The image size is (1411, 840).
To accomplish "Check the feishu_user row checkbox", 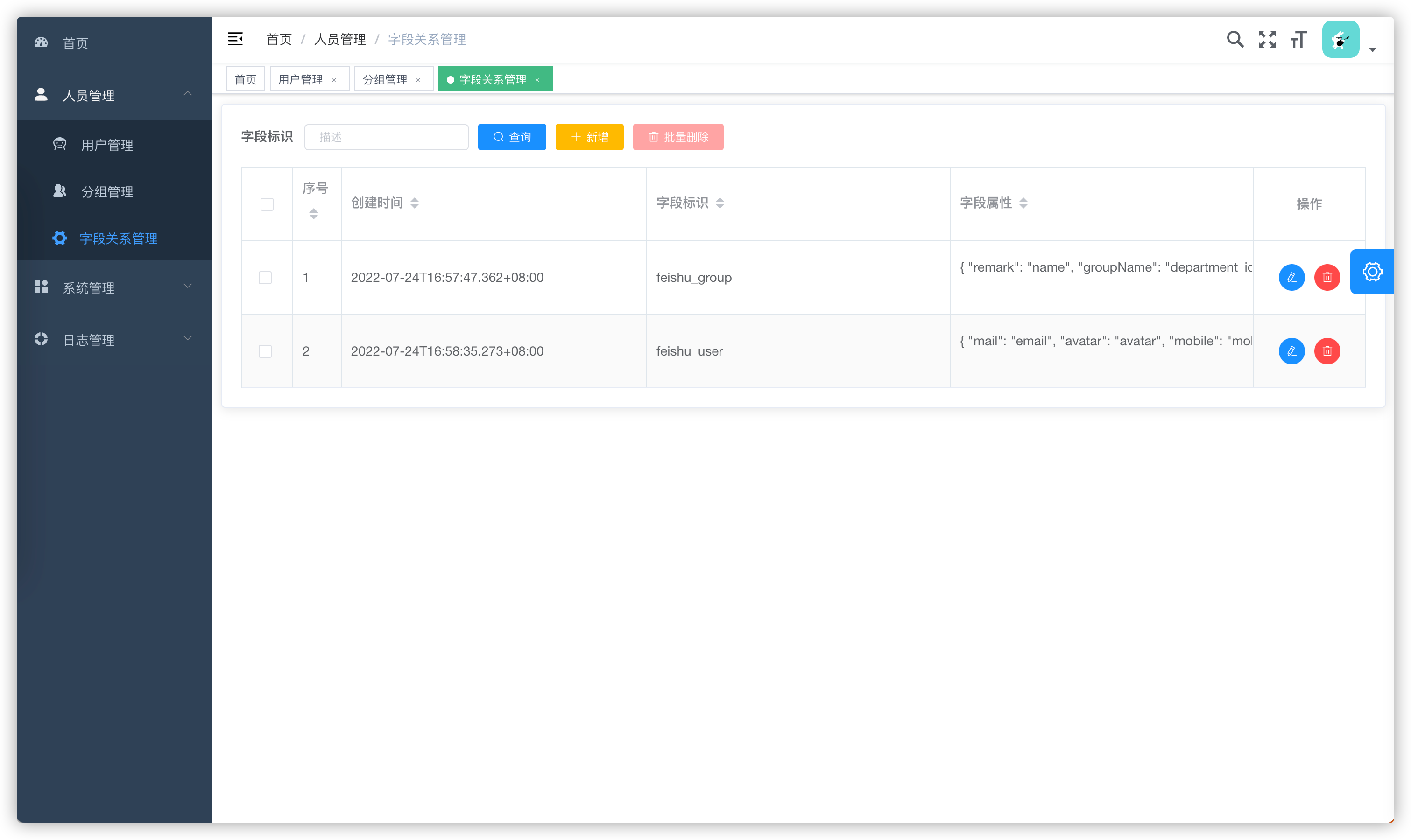I will tap(265, 351).
